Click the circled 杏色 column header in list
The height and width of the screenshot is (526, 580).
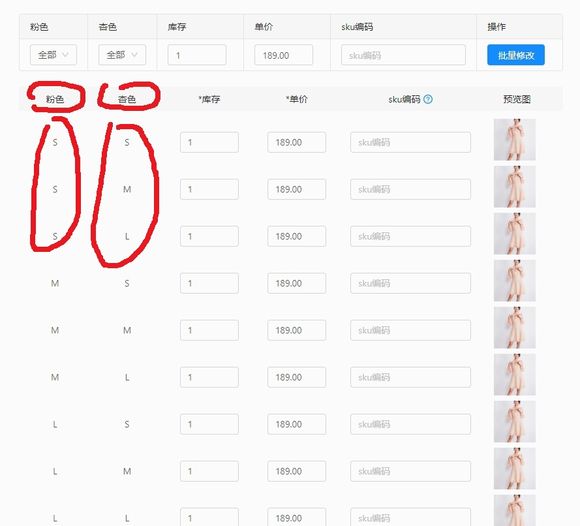[x=127, y=99]
